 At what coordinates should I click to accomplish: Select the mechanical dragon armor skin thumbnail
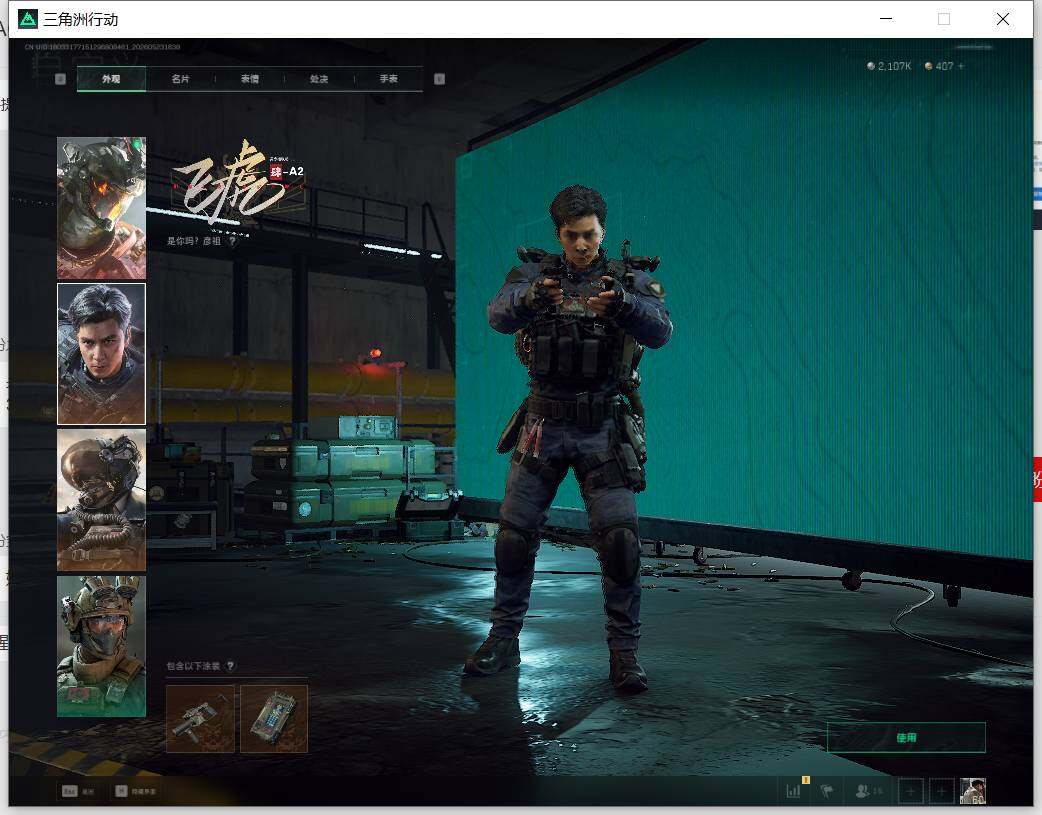101,208
